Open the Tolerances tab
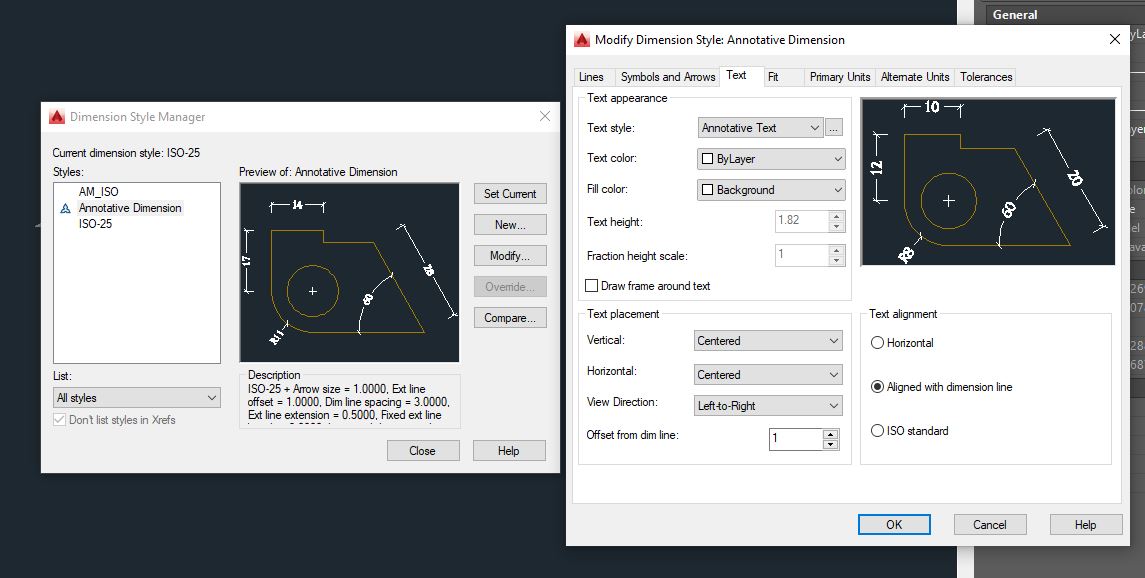 pyautogui.click(x=984, y=76)
